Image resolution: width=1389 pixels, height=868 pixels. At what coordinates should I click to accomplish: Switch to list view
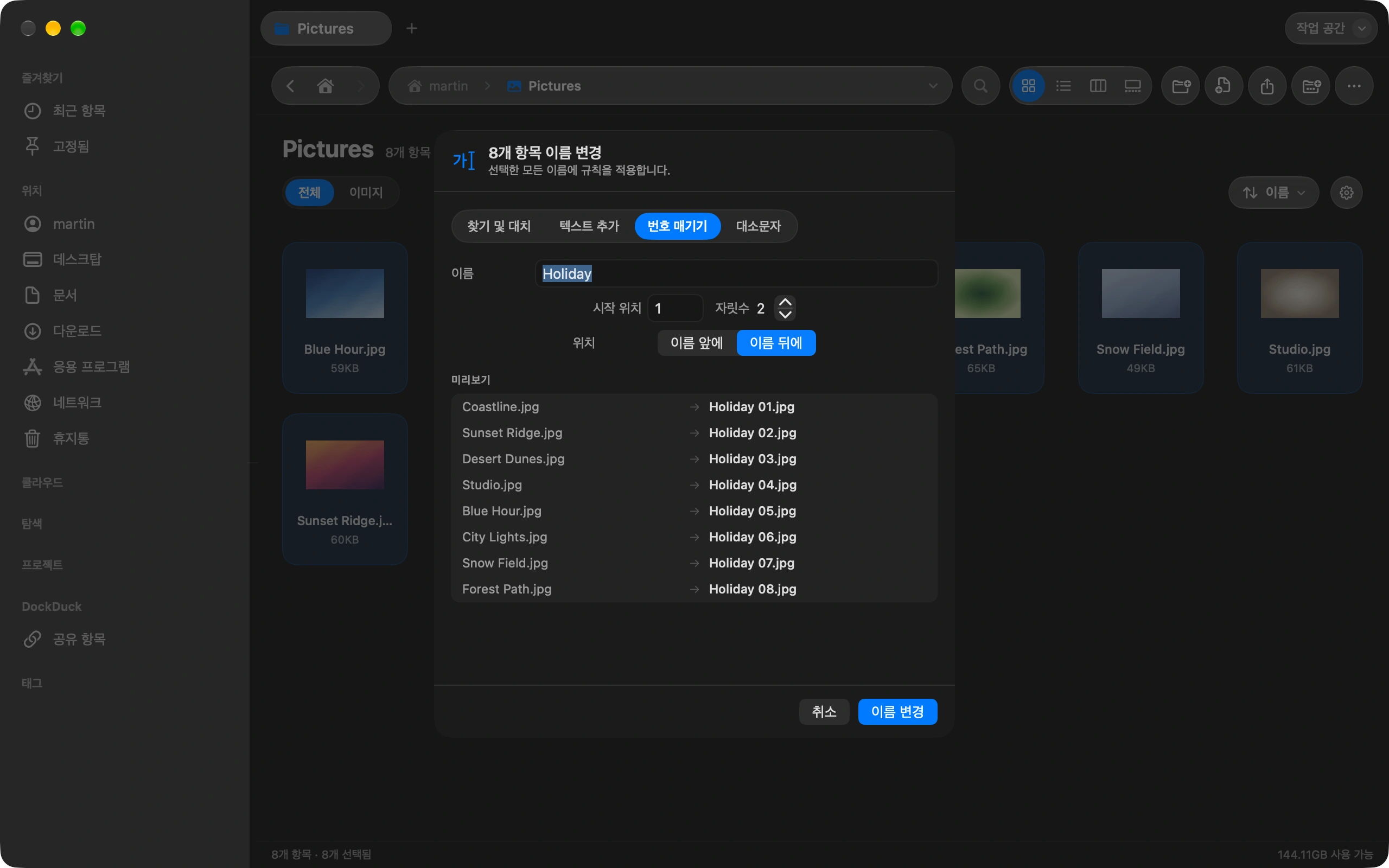point(1063,86)
